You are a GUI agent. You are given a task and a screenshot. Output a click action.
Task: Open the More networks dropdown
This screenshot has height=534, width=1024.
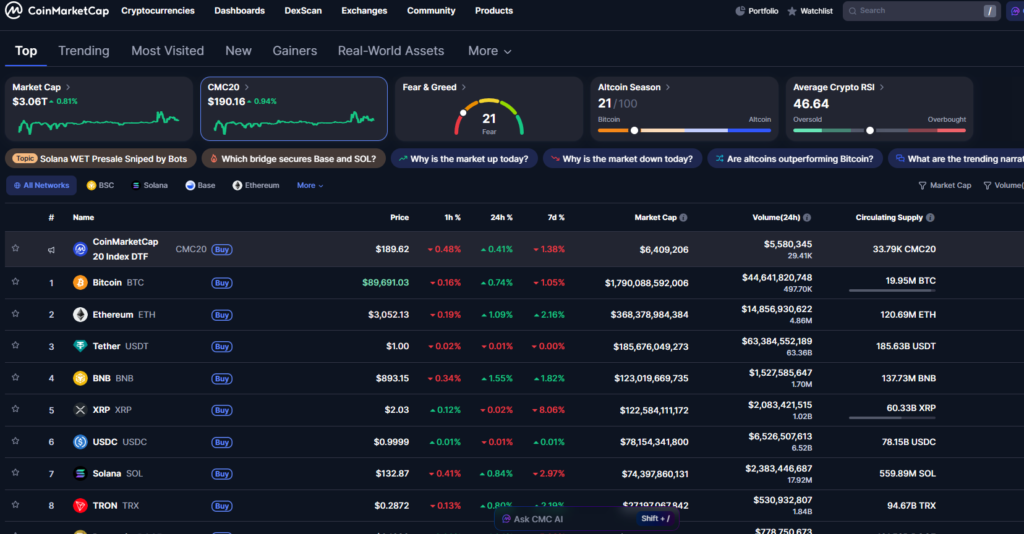click(310, 185)
